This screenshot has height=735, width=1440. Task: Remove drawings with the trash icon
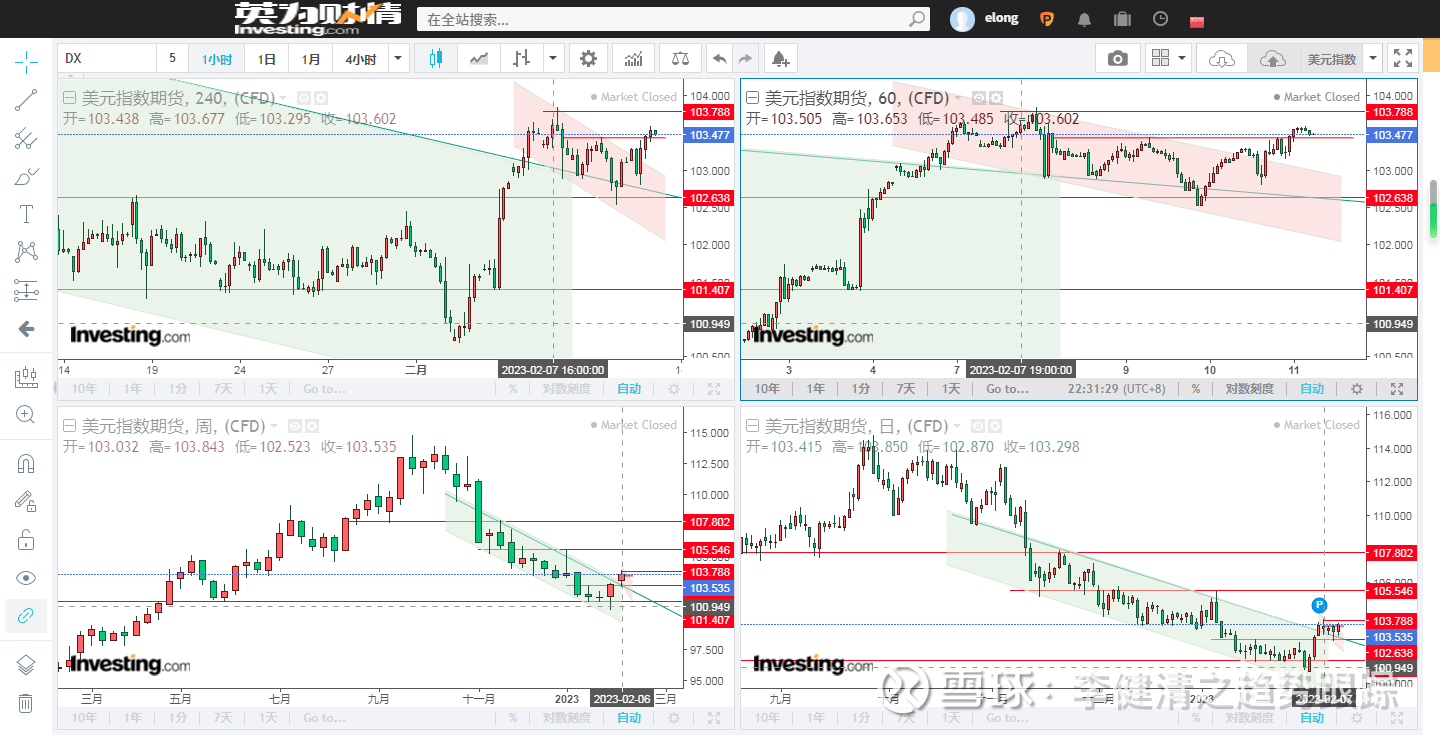pyautogui.click(x=26, y=703)
